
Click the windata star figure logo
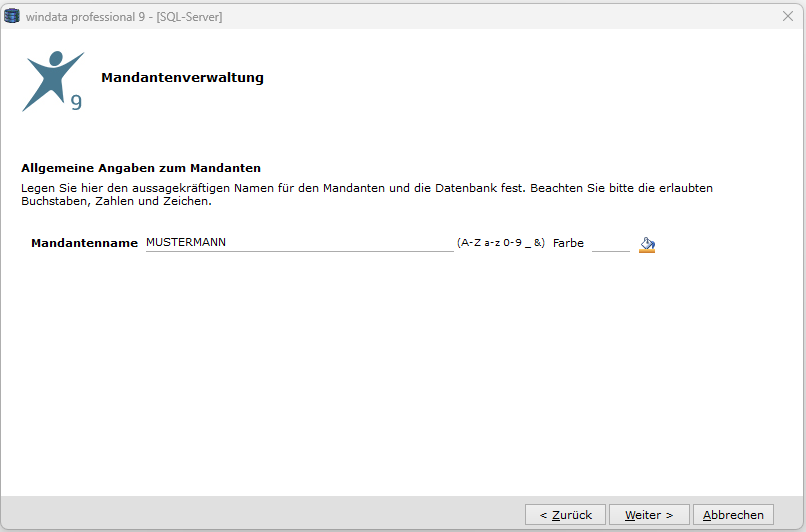click(x=52, y=81)
